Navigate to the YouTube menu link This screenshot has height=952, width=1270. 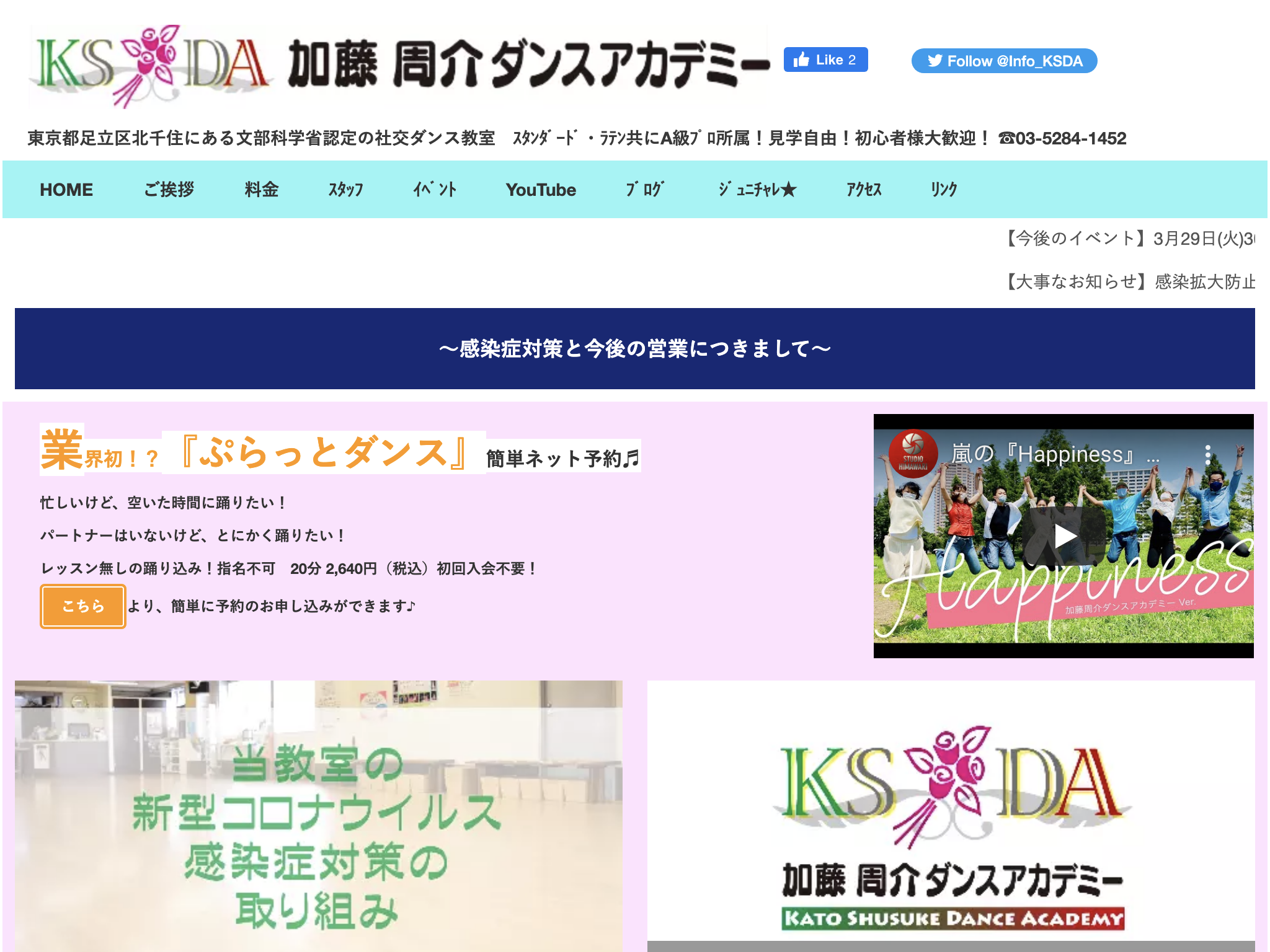pyautogui.click(x=540, y=190)
